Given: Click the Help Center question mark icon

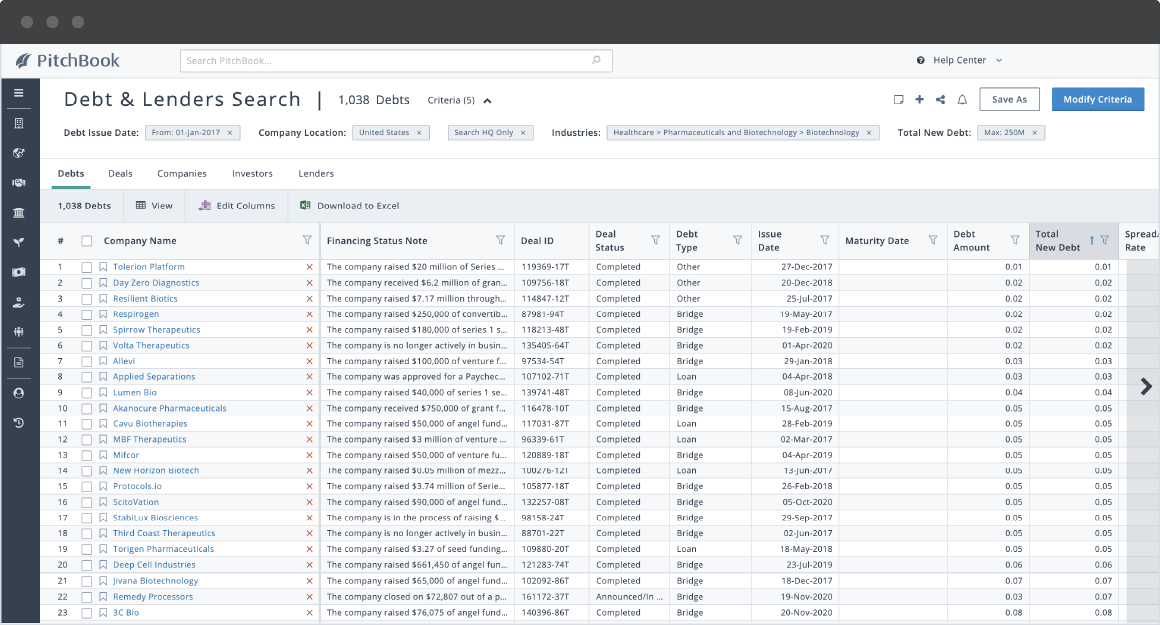Looking at the screenshot, I should pos(920,61).
